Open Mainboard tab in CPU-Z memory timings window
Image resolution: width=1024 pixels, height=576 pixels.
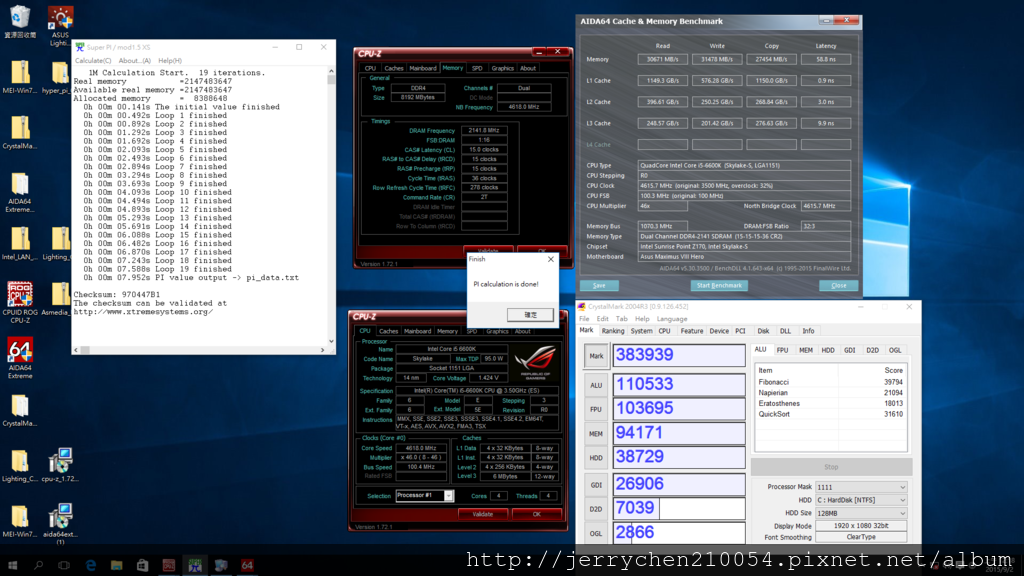pos(423,68)
